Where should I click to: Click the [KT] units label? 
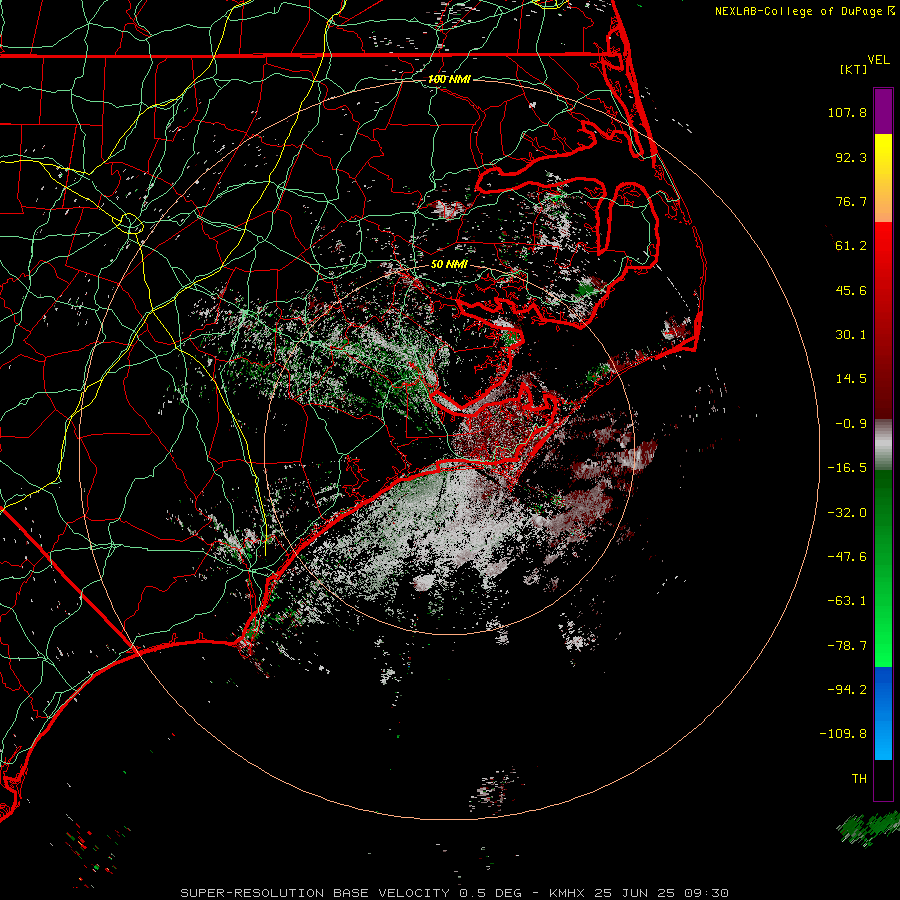854,69
